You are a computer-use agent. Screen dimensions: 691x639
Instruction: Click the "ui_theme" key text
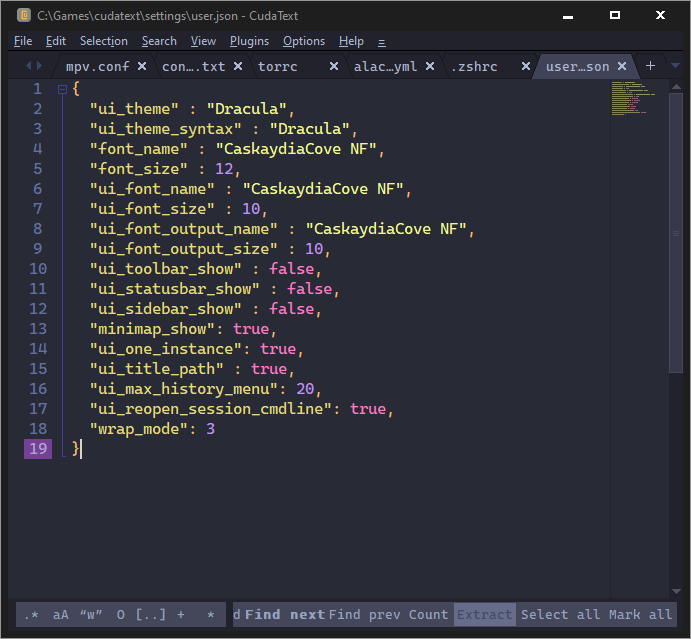[x=134, y=109]
